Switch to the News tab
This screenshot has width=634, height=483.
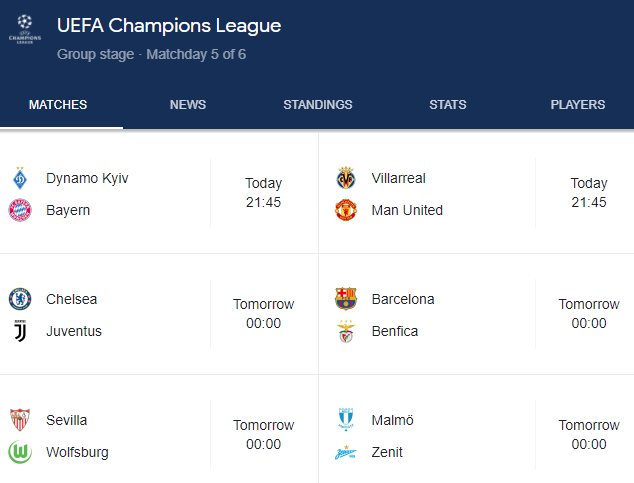pyautogui.click(x=188, y=105)
